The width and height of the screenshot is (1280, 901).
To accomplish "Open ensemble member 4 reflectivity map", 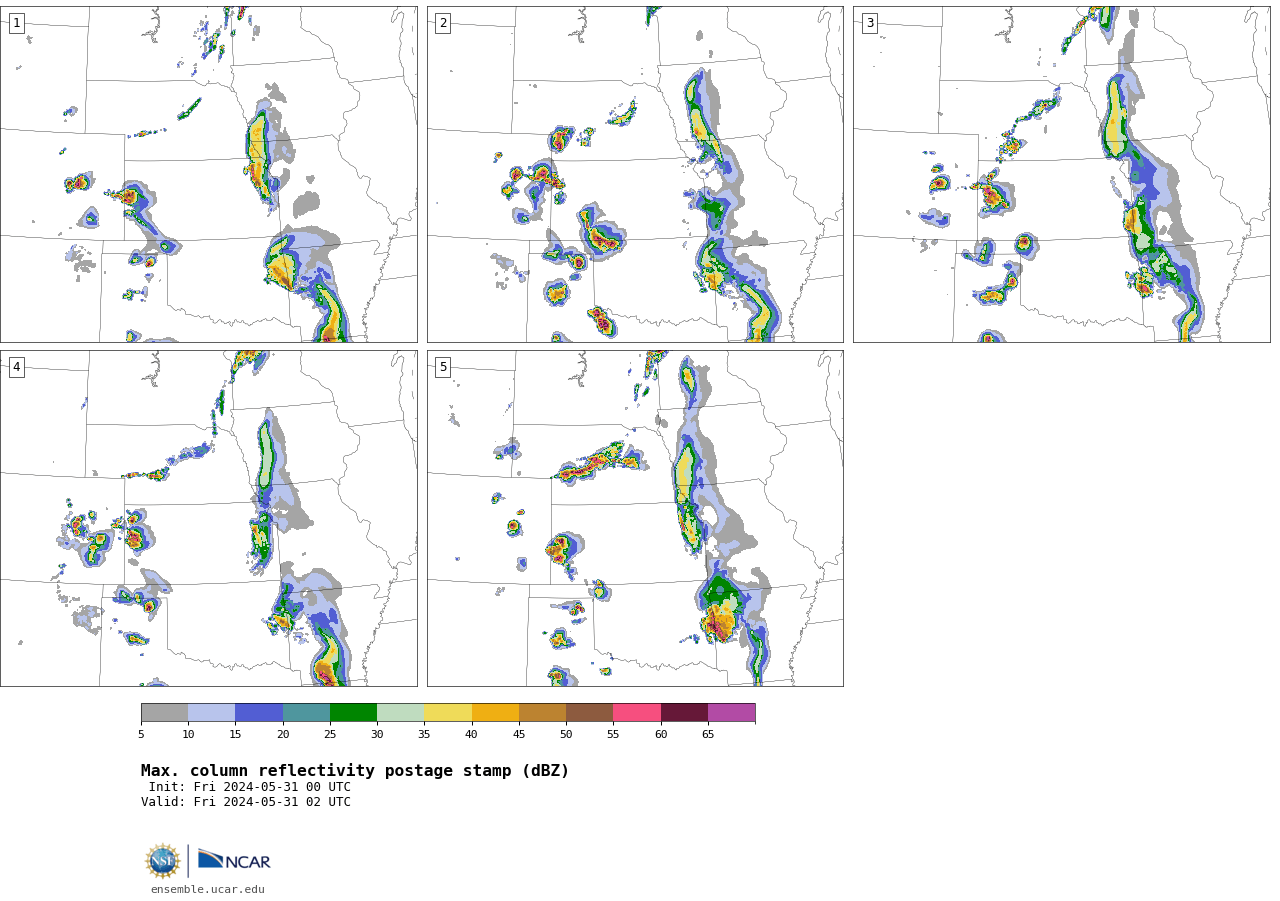I will coord(209,518).
